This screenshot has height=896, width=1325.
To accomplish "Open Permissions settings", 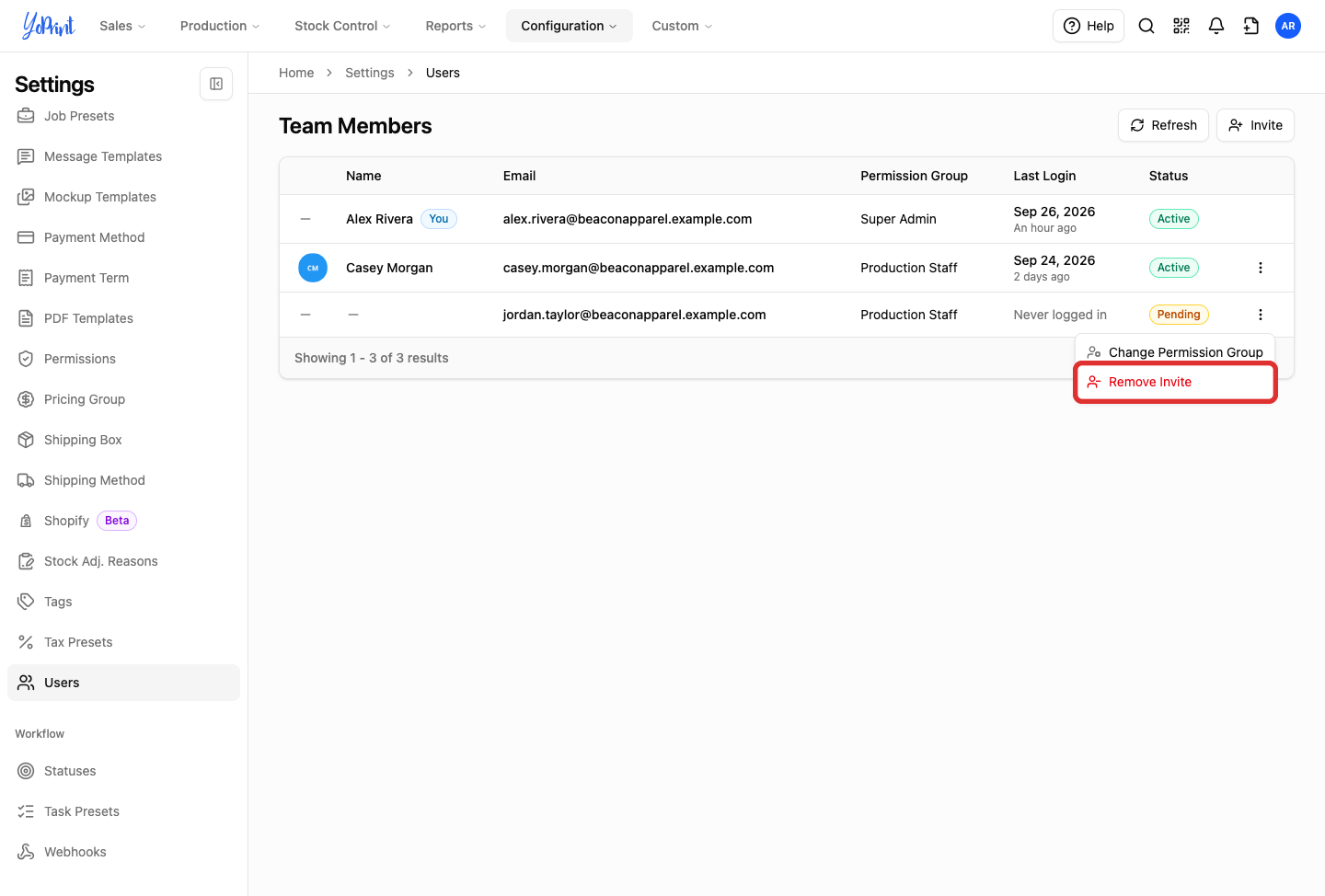I will pyautogui.click(x=123, y=359).
